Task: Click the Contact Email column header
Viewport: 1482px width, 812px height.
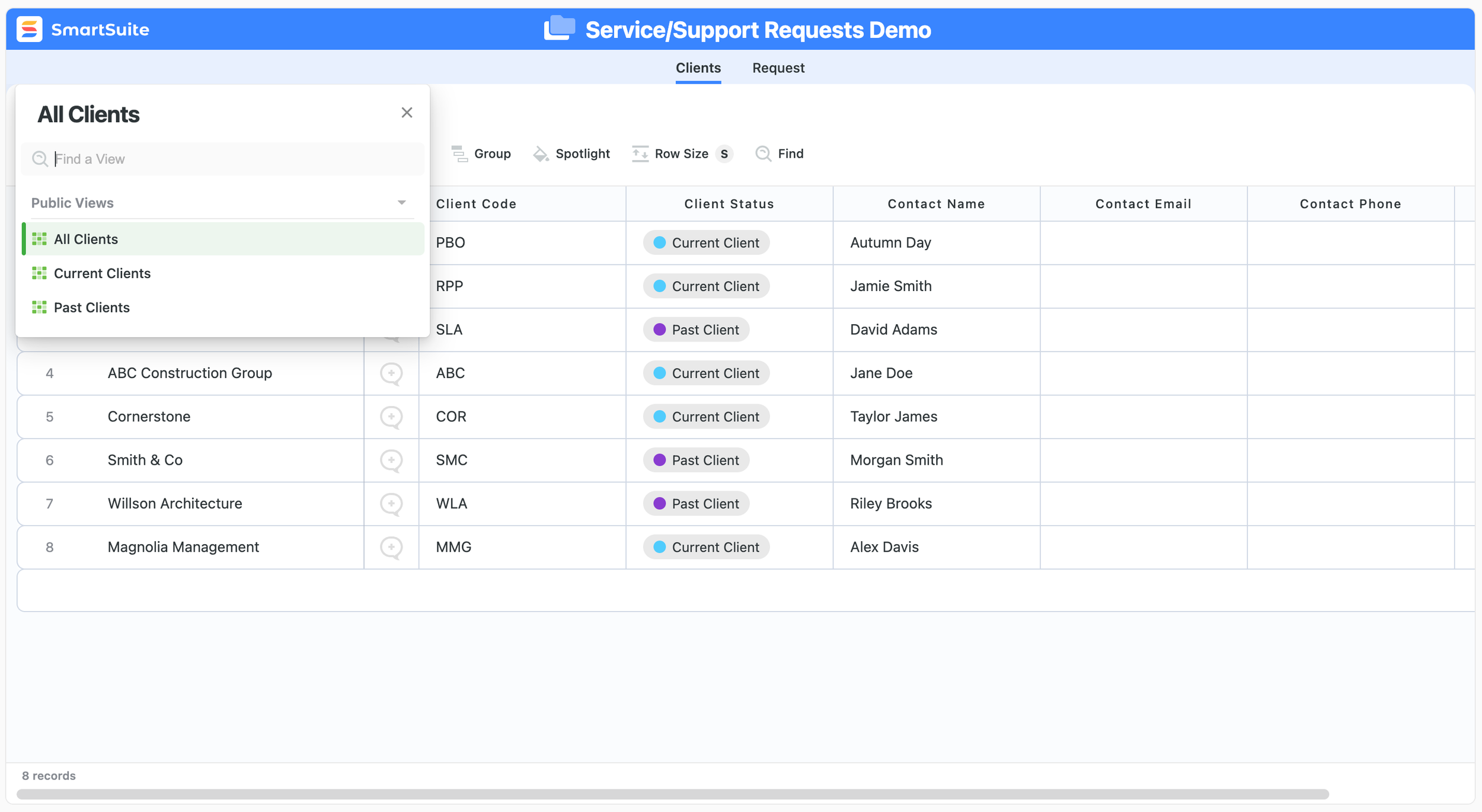Action: click(x=1143, y=204)
